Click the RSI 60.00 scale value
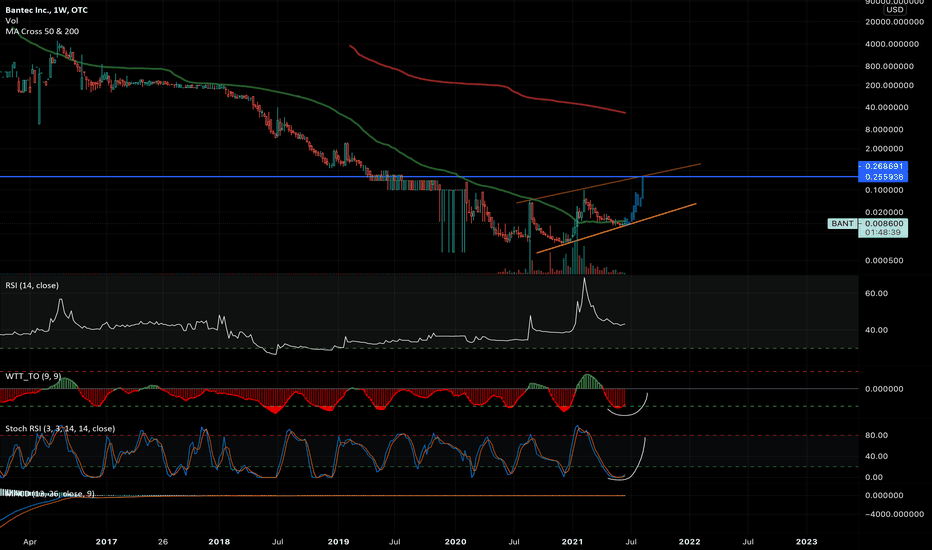 click(877, 293)
